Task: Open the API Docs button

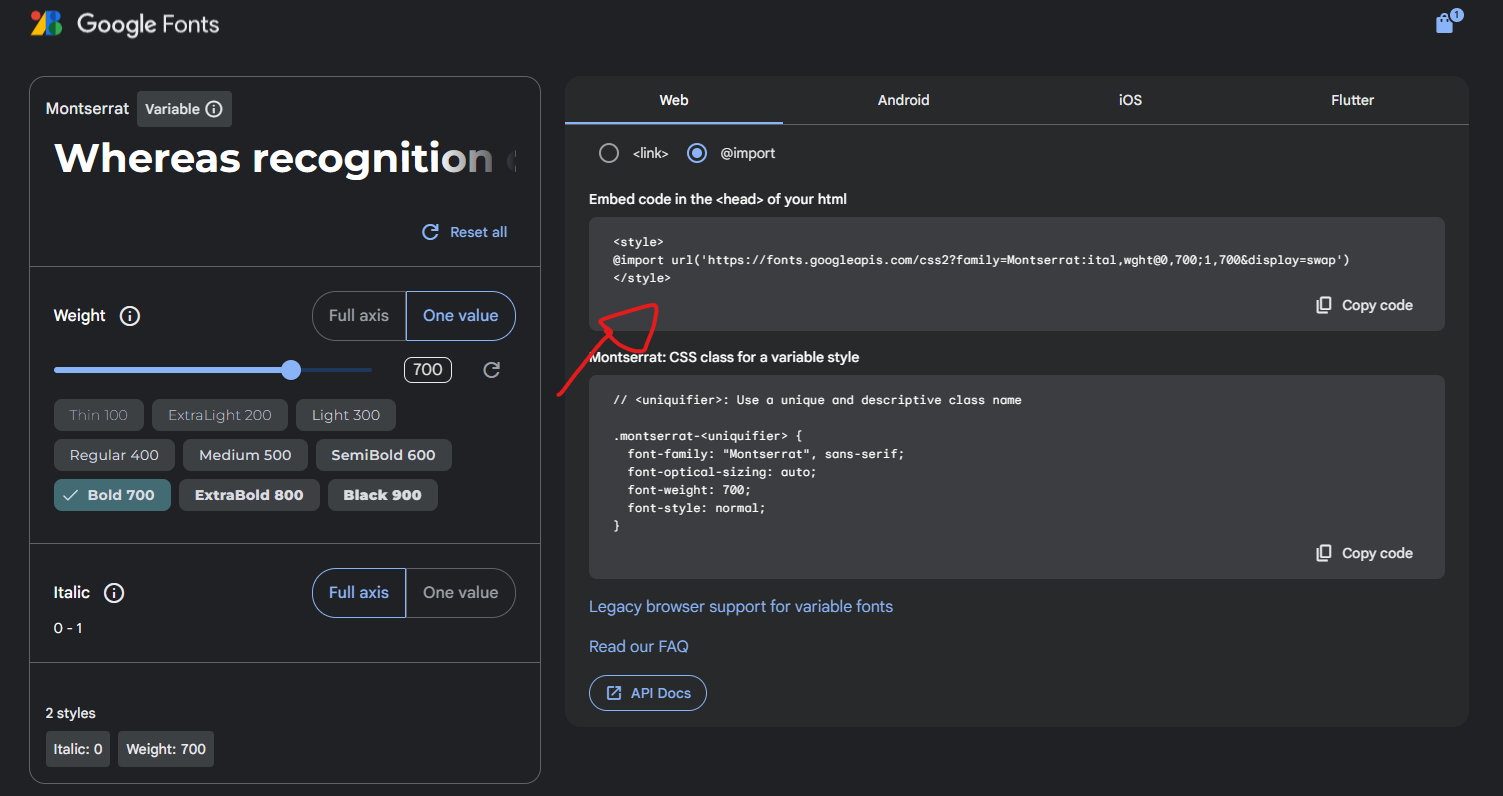Action: [x=648, y=693]
